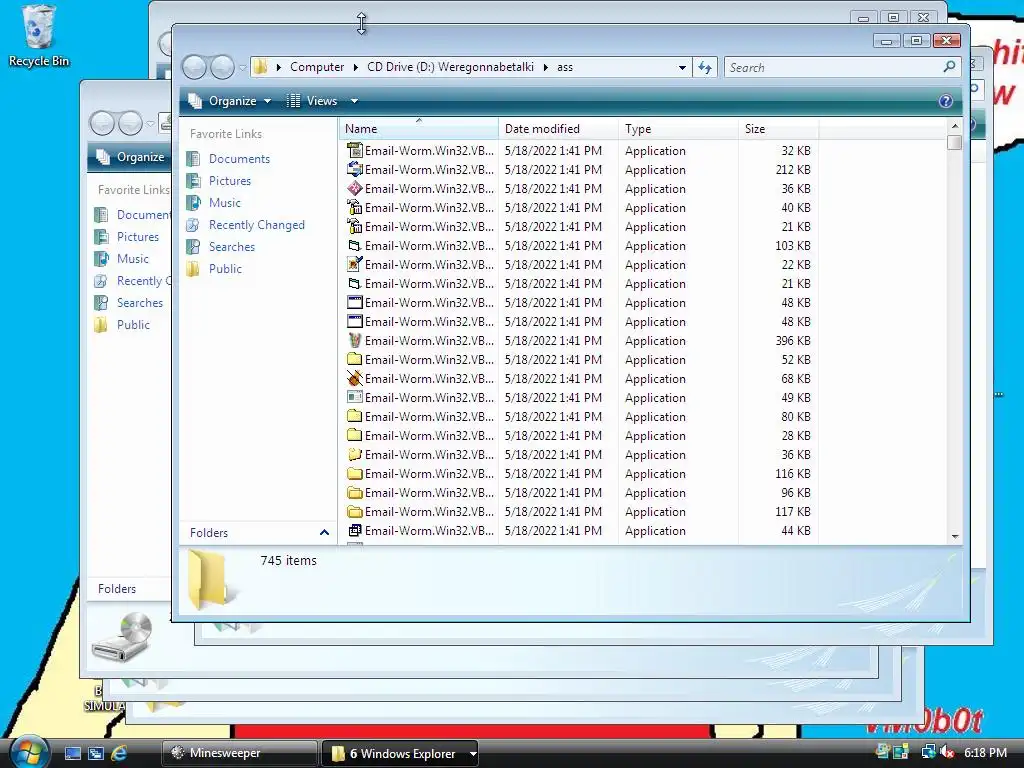This screenshot has height=768, width=1024.
Task: Select the violin icon of the 68 KB file
Action: click(355, 378)
